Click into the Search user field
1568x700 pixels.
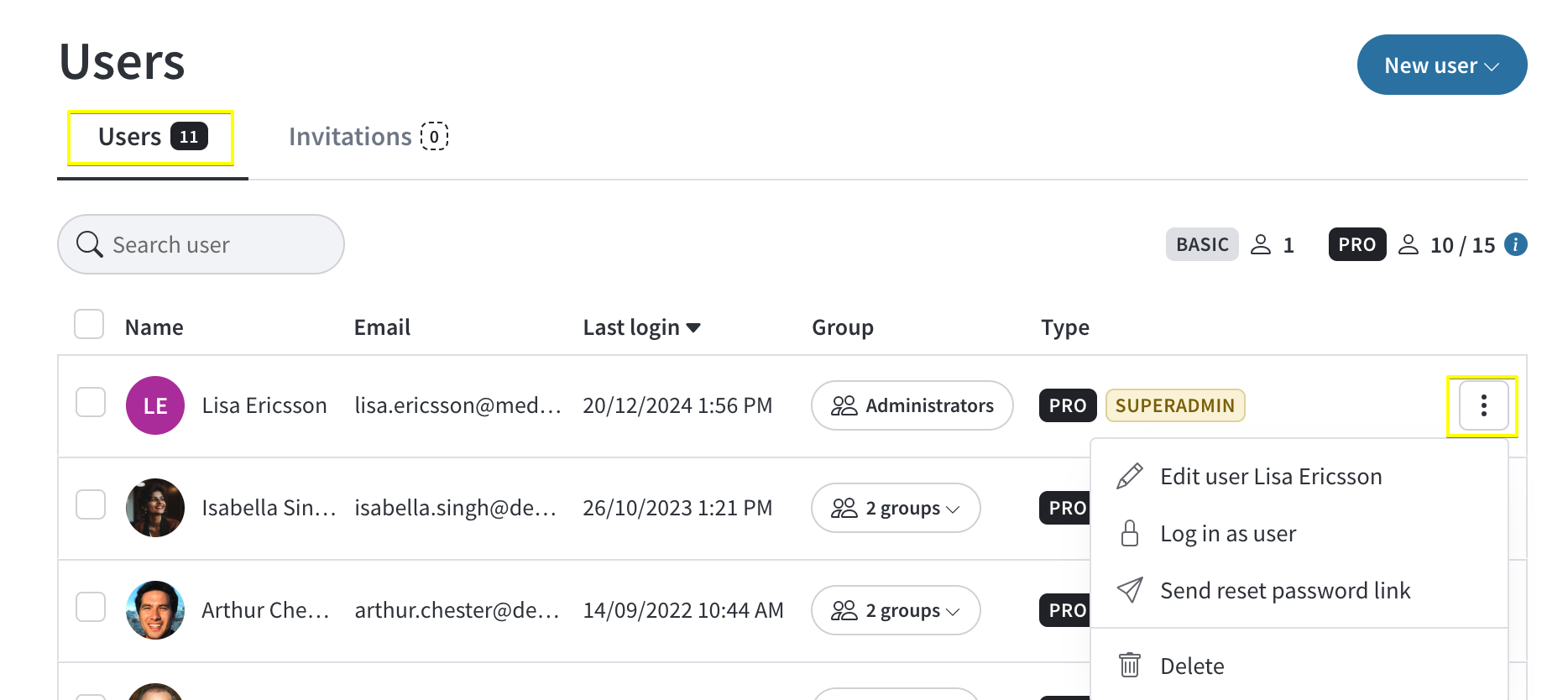click(x=201, y=244)
